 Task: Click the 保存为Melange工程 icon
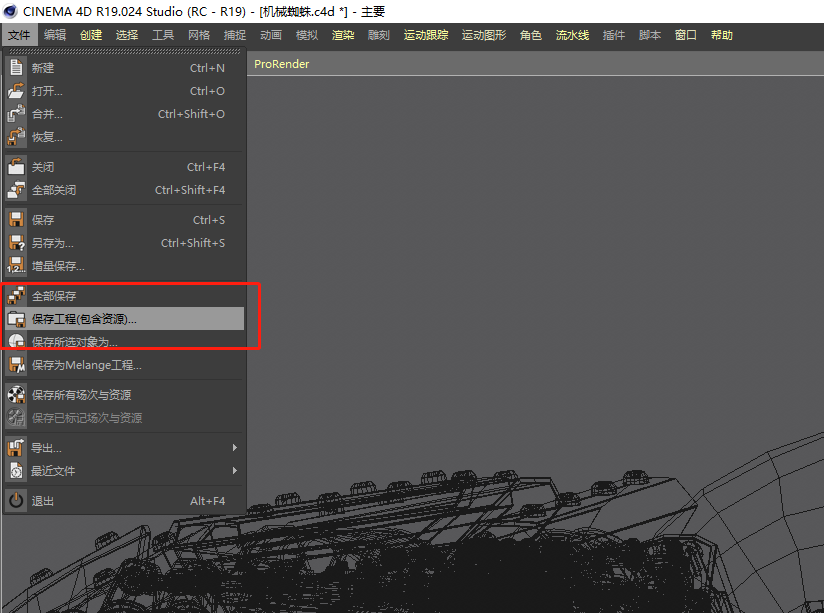16,365
